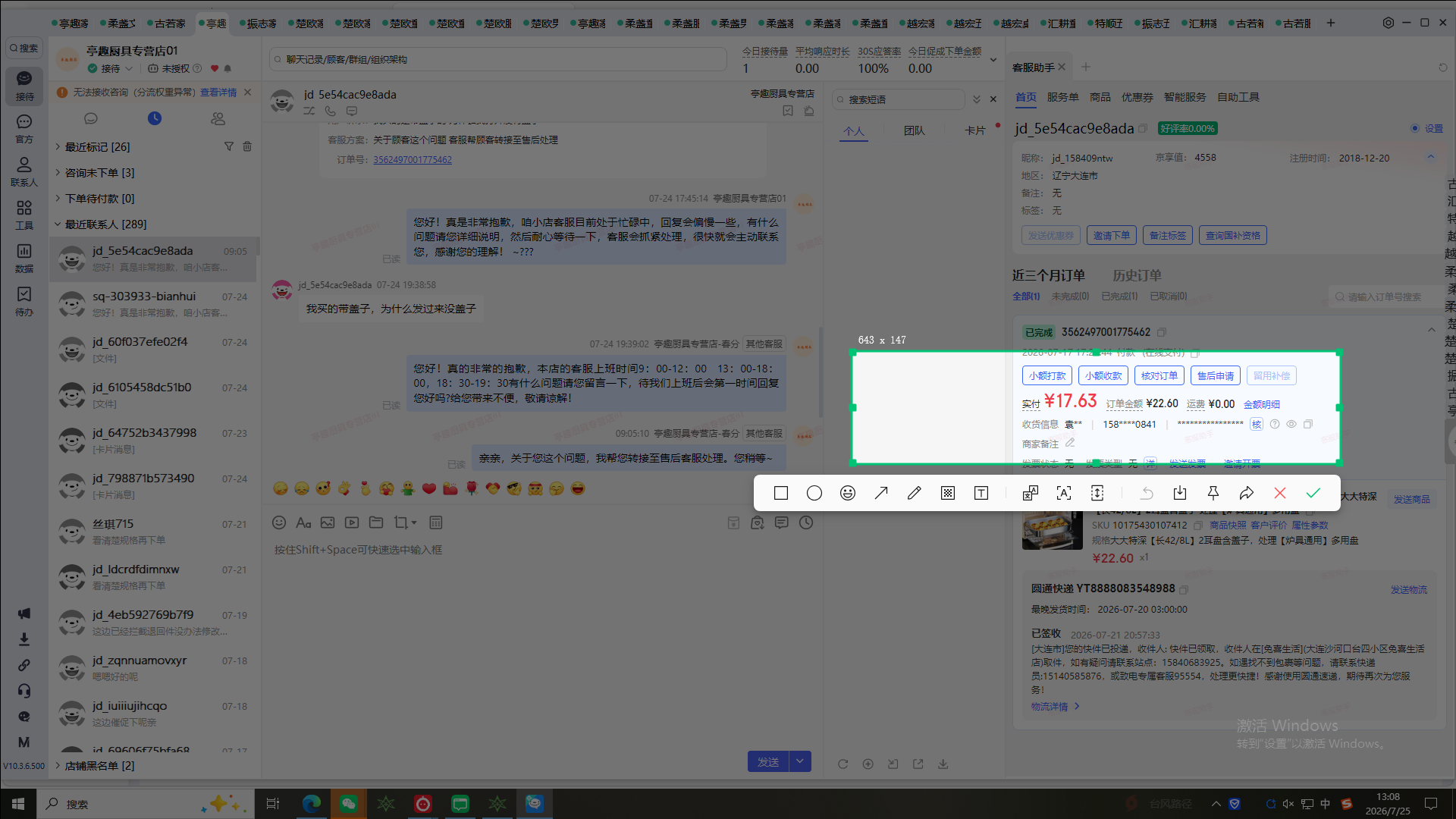
Task: Insert a video into the message
Action: pyautogui.click(x=352, y=522)
